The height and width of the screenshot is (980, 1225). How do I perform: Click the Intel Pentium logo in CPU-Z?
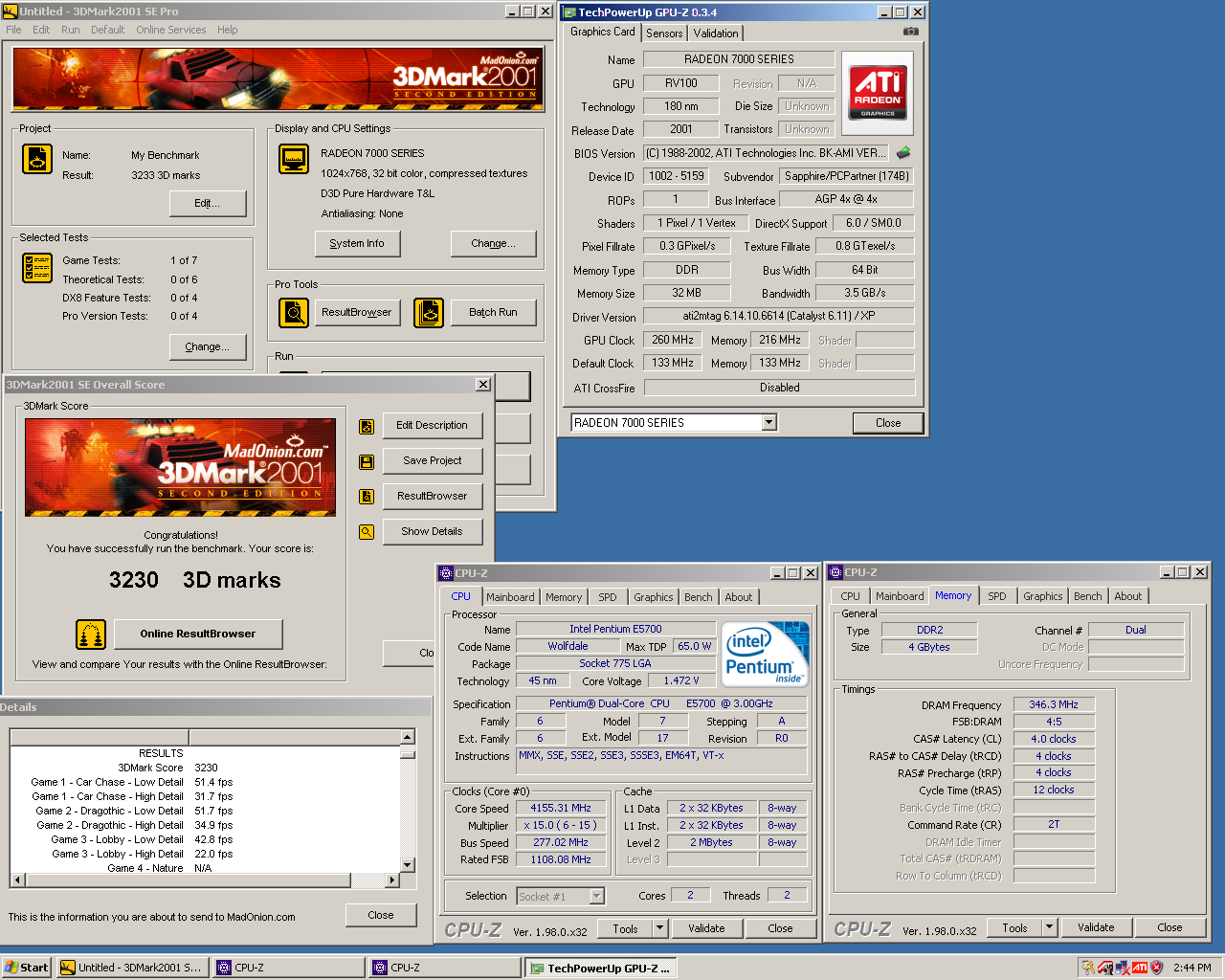767,655
